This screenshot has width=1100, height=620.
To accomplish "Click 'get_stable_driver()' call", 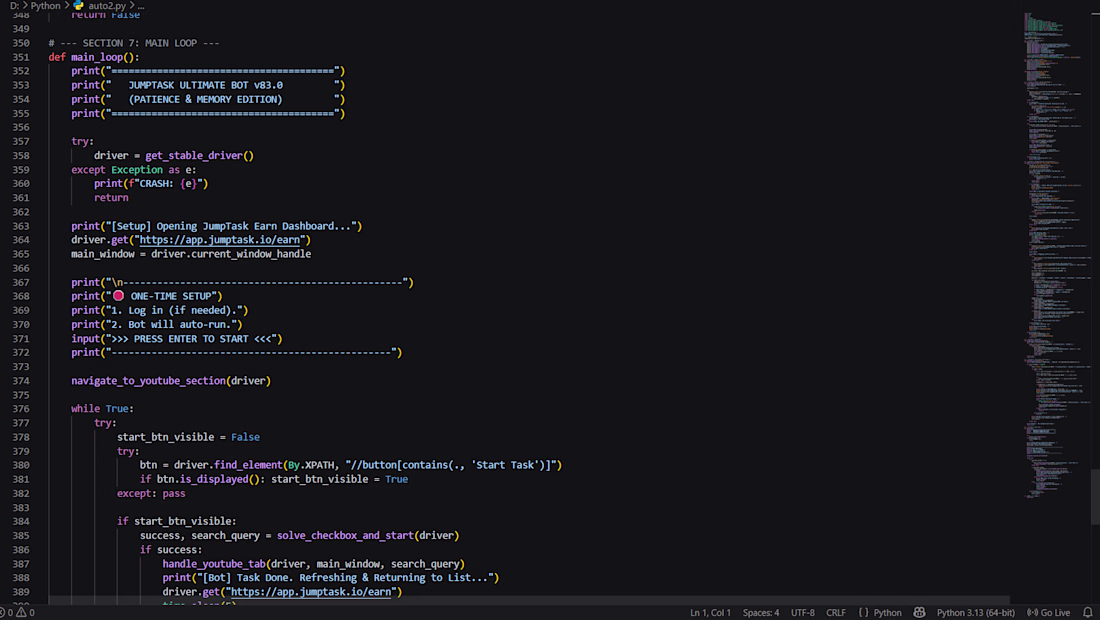I will 199,156.
